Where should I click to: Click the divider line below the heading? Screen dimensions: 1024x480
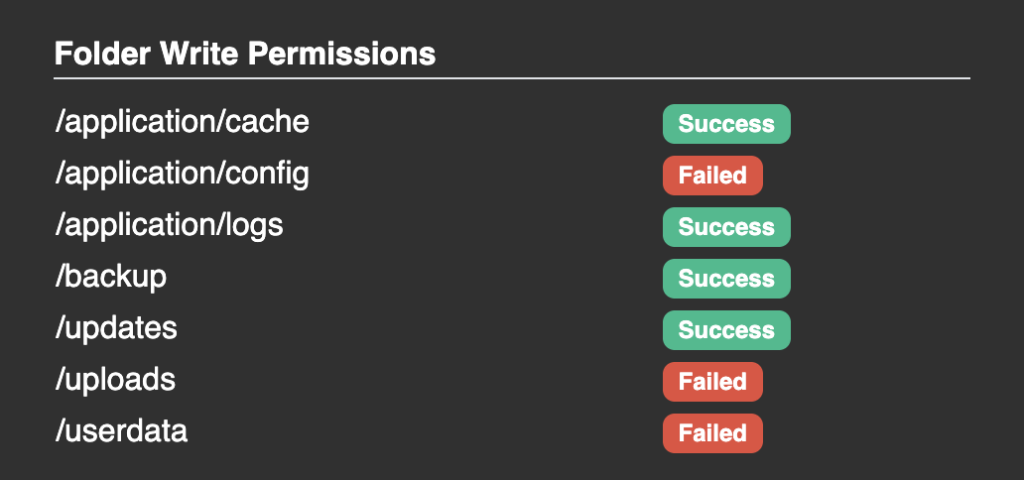[512, 77]
